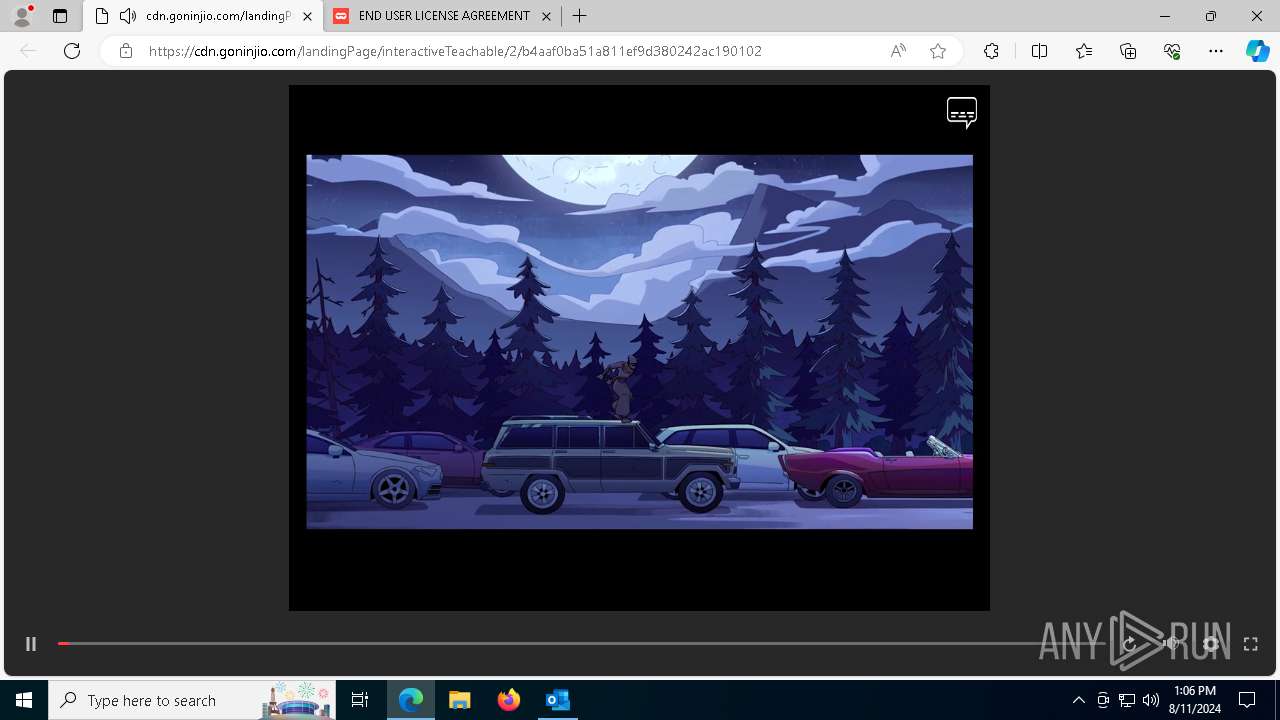Launch Copilot sidebar
The image size is (1280, 720).
coord(1257,51)
